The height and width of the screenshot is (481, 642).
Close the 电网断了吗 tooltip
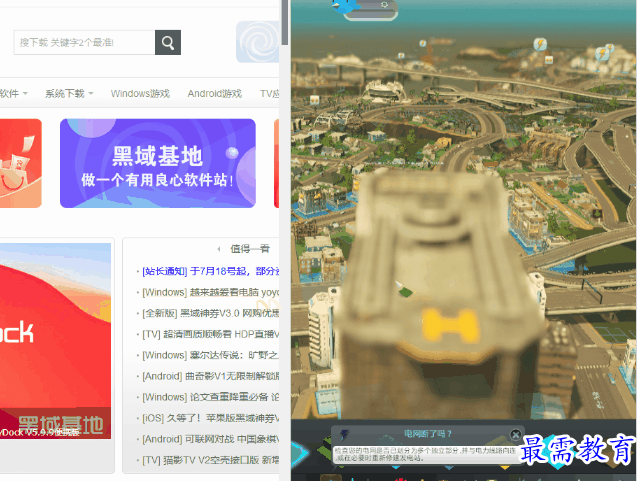tap(515, 434)
